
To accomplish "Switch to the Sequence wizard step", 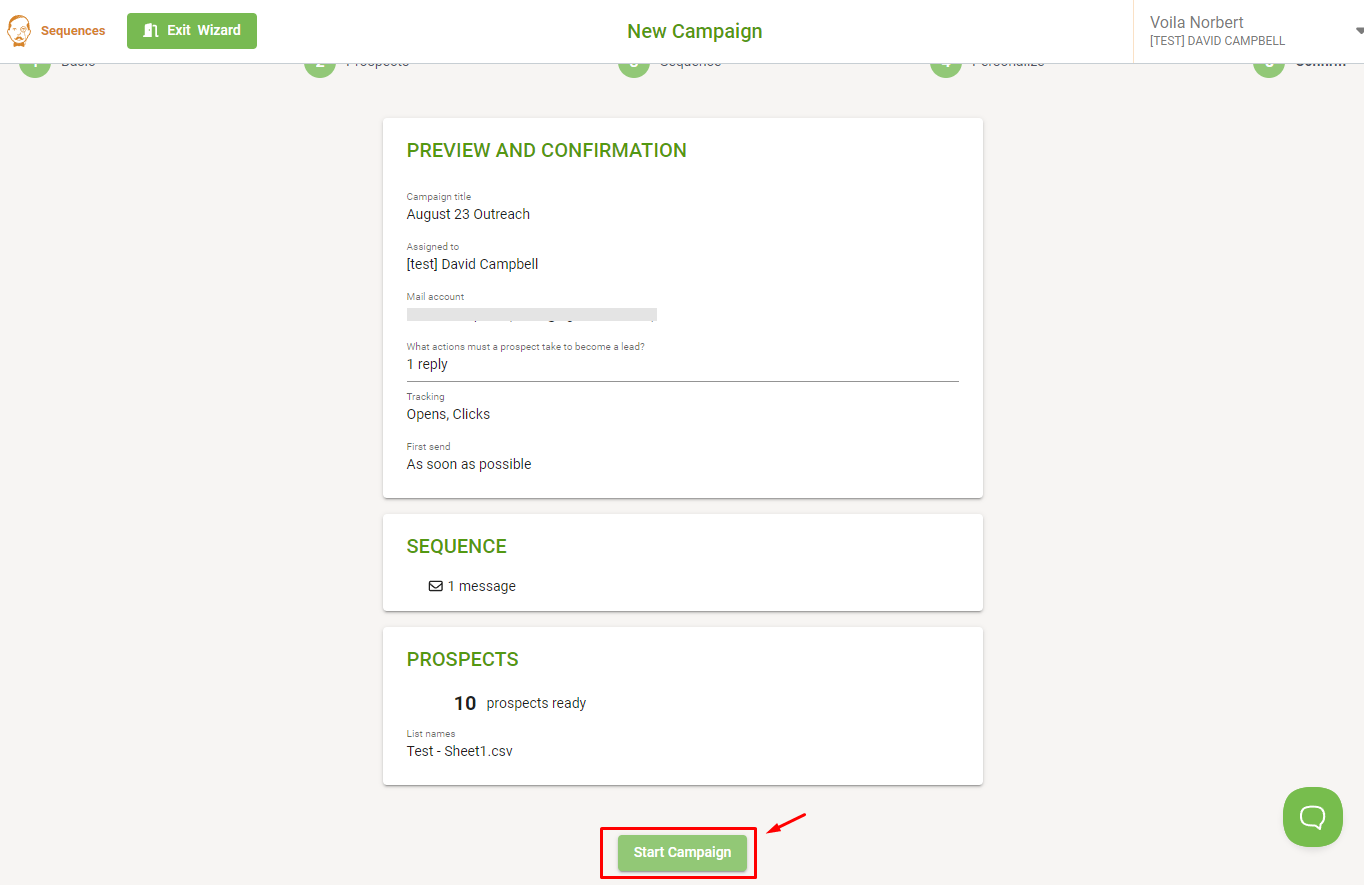I will click(634, 62).
